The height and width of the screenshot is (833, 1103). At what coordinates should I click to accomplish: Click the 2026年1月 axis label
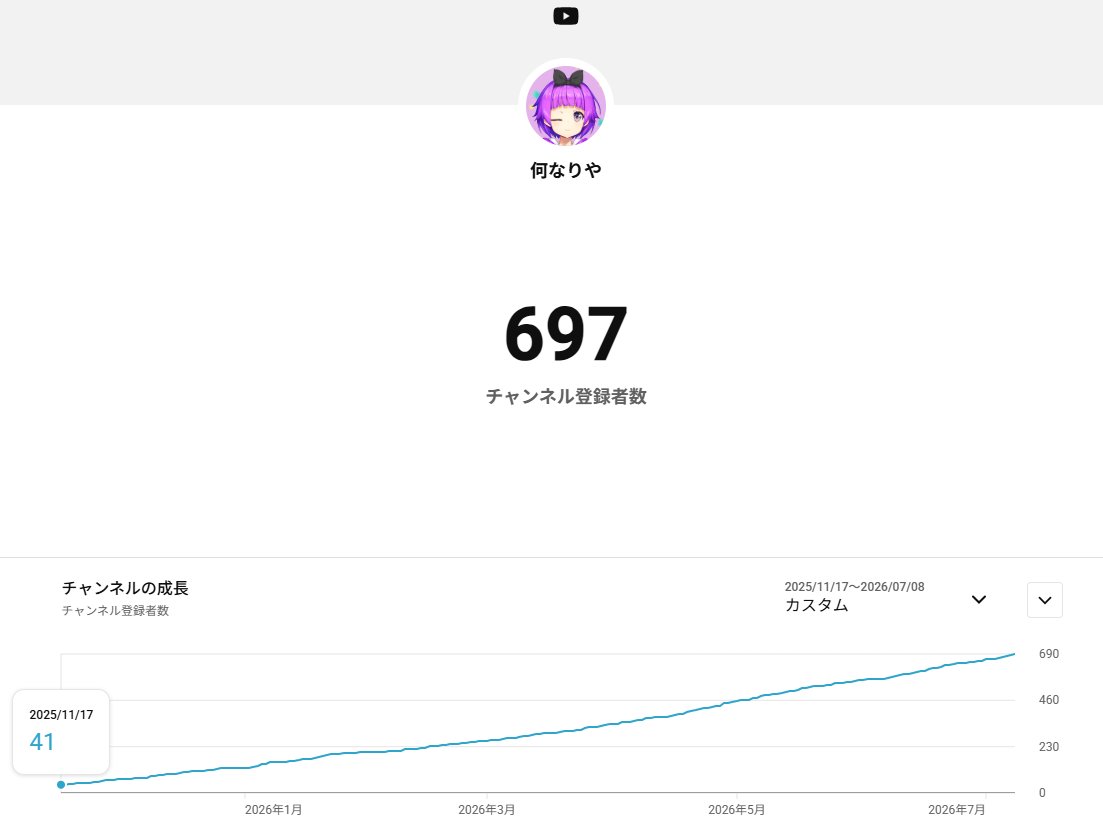[x=273, y=810]
